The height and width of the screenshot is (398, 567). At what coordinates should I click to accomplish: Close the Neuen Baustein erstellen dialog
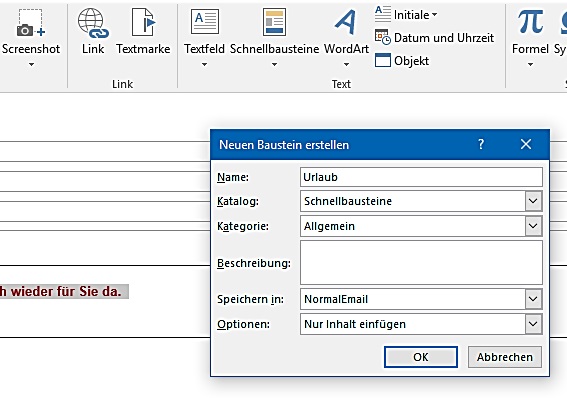(x=526, y=144)
